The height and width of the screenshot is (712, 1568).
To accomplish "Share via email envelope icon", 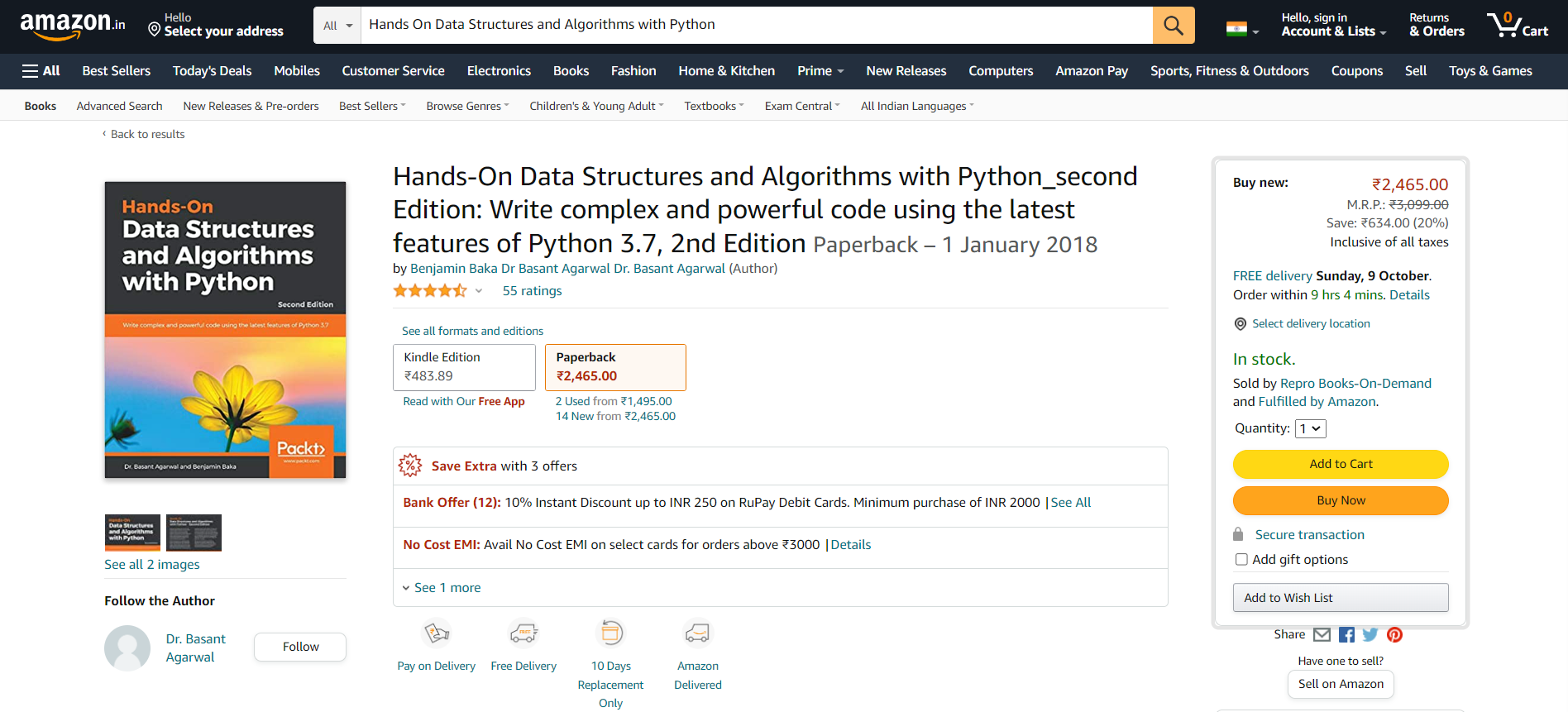I will [x=1322, y=634].
